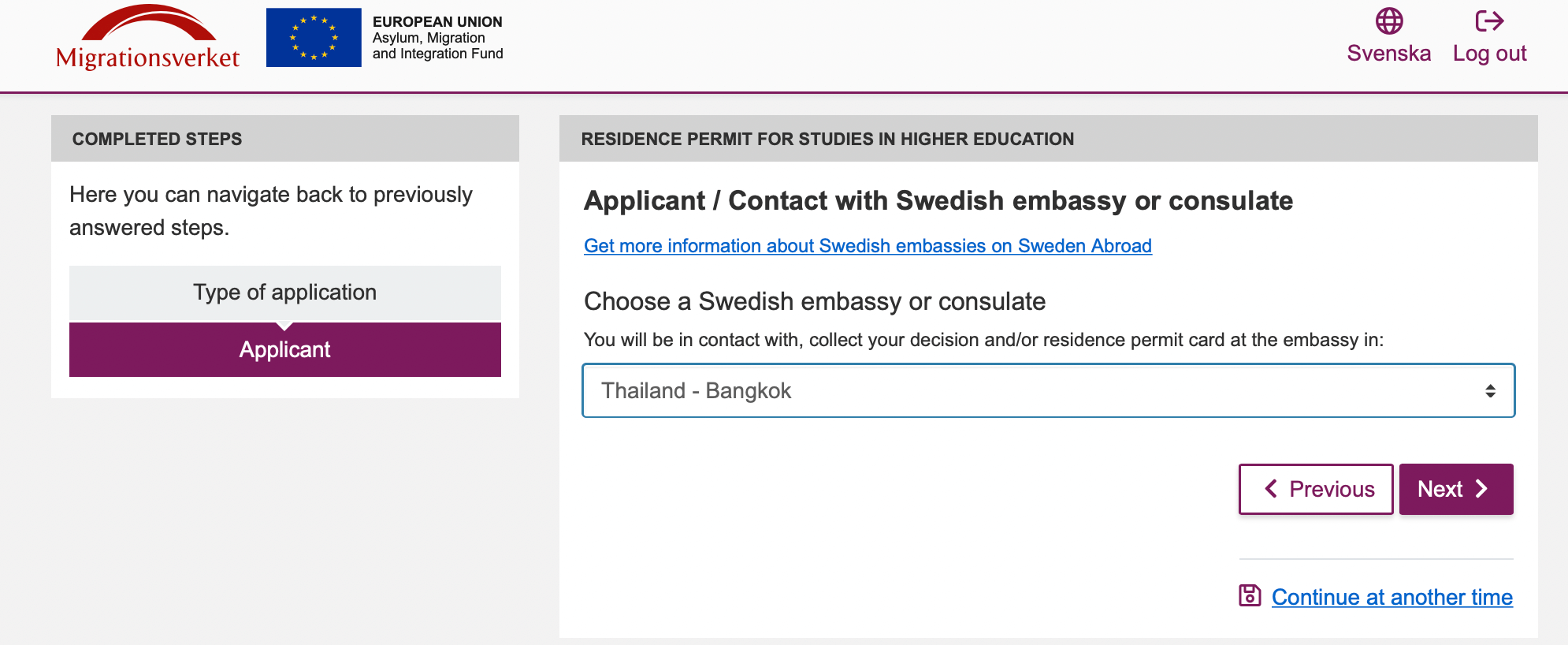Click the globe language icon
The height and width of the screenshot is (645, 1568).
[x=1389, y=21]
